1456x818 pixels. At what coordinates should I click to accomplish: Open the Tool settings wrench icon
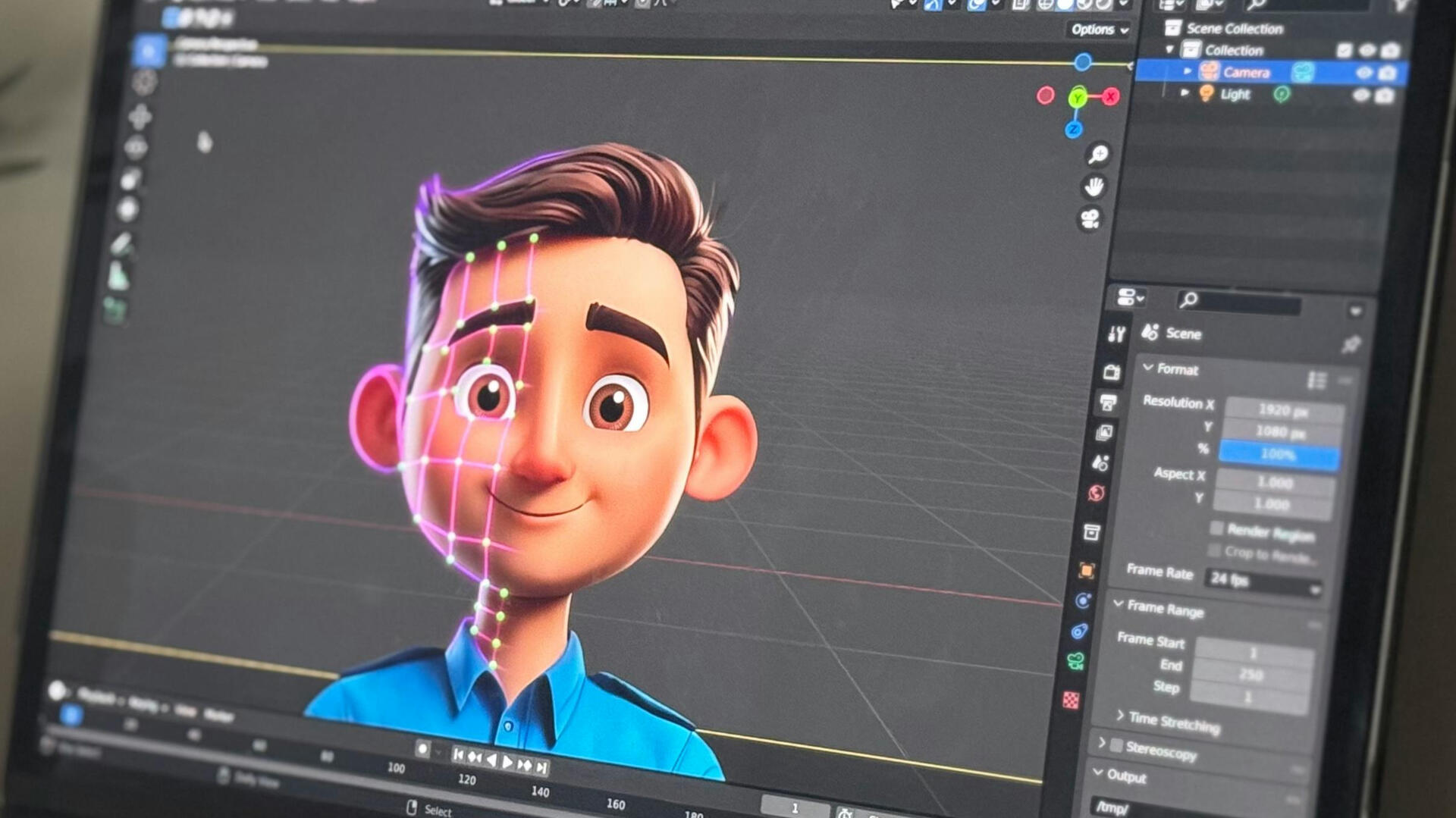[x=1116, y=334]
